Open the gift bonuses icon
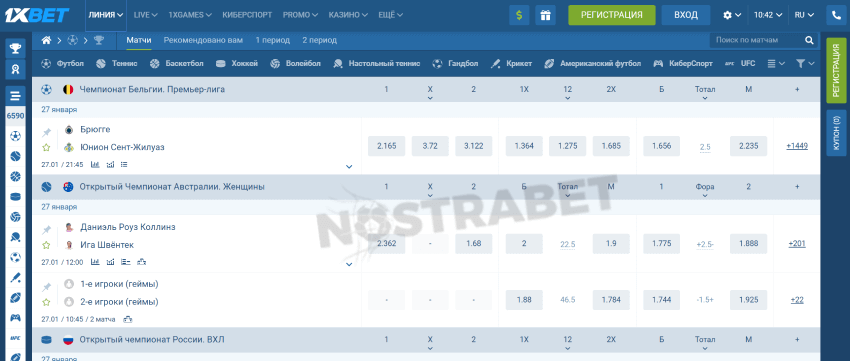This screenshot has width=850, height=361. [x=545, y=15]
